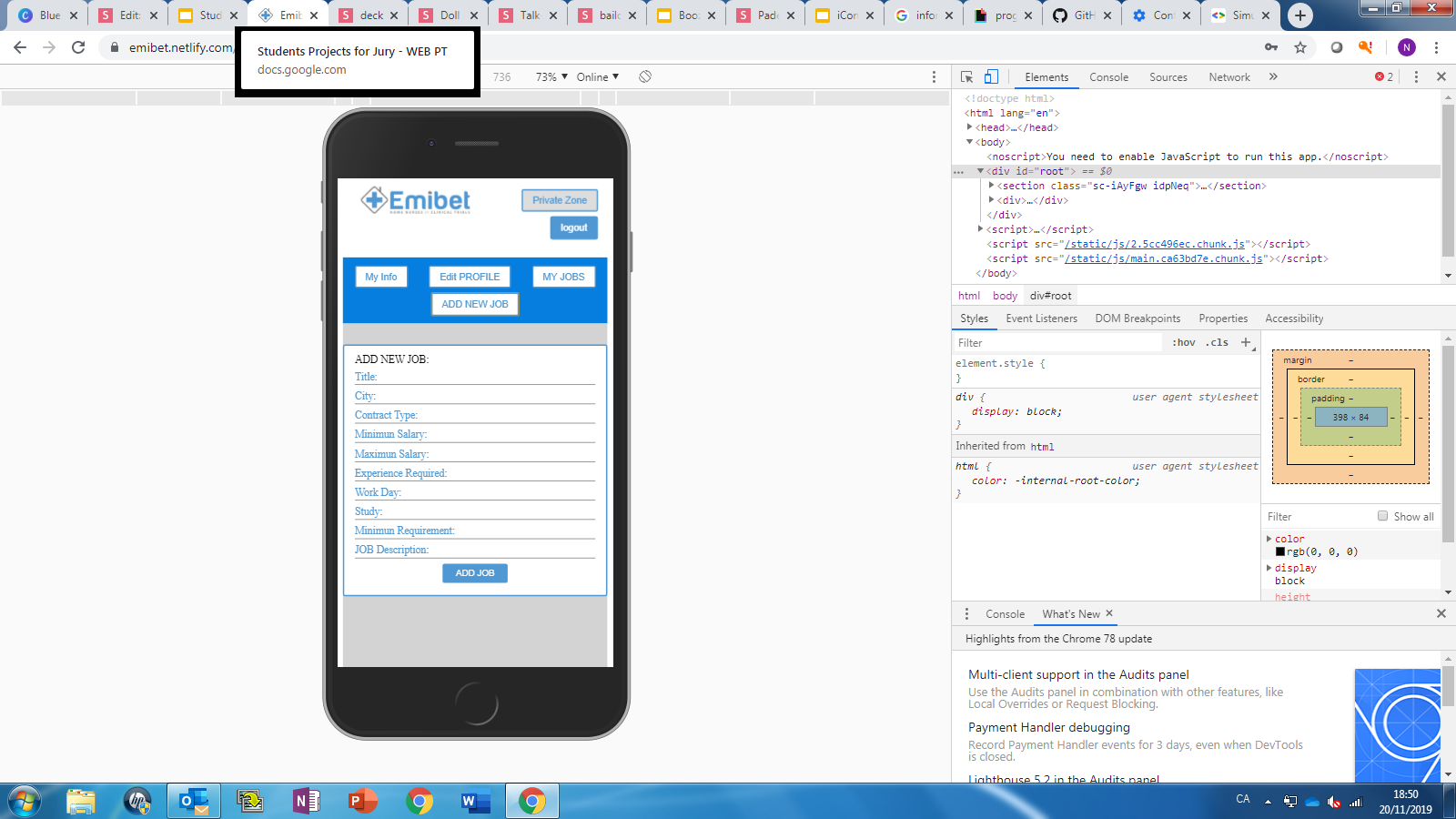Open the main.ca63bd7e.chunk.js link
Screen dimensions: 1456x819
[1164, 258]
